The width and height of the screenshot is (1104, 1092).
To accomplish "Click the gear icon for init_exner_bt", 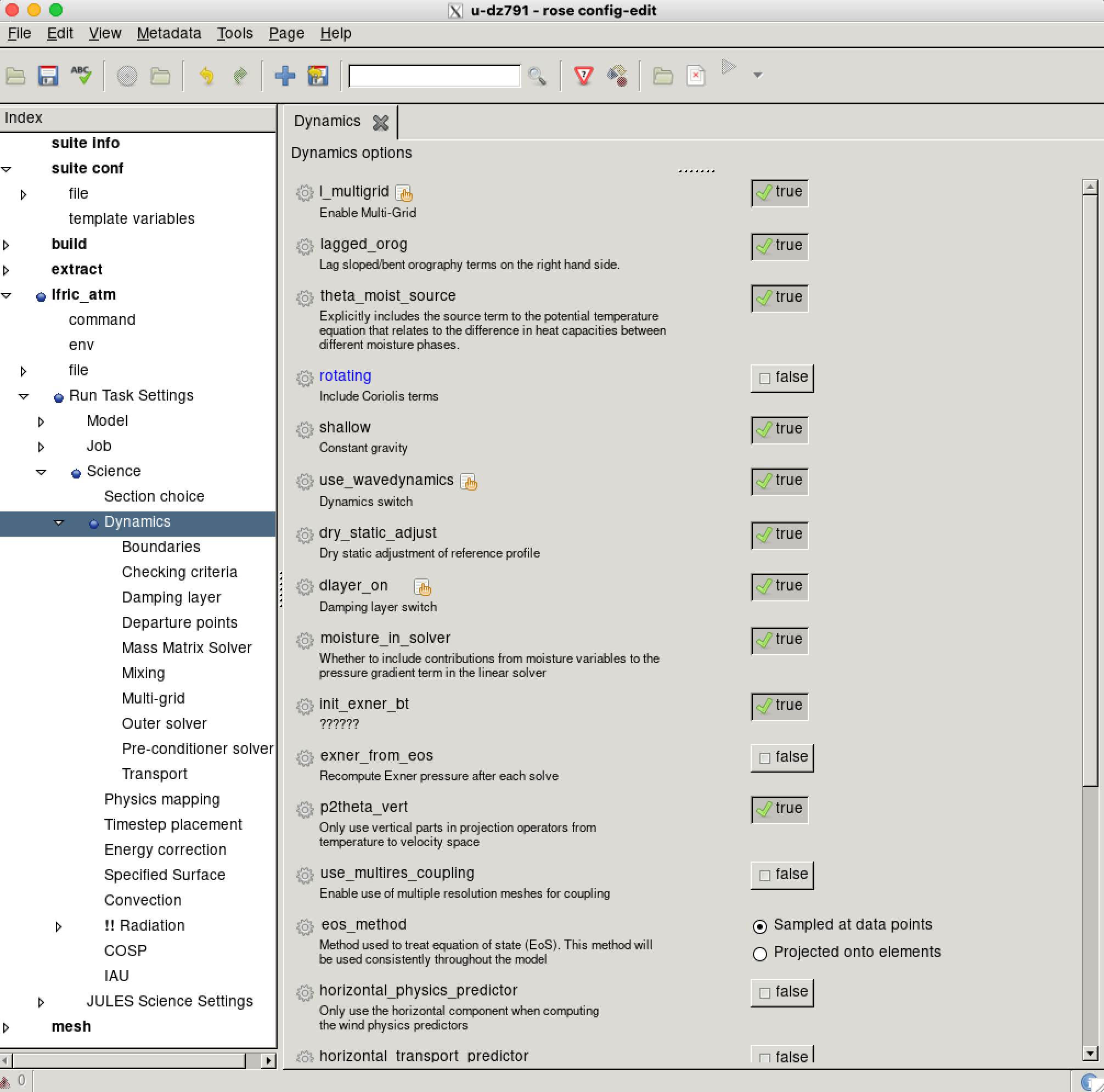I will [305, 706].
